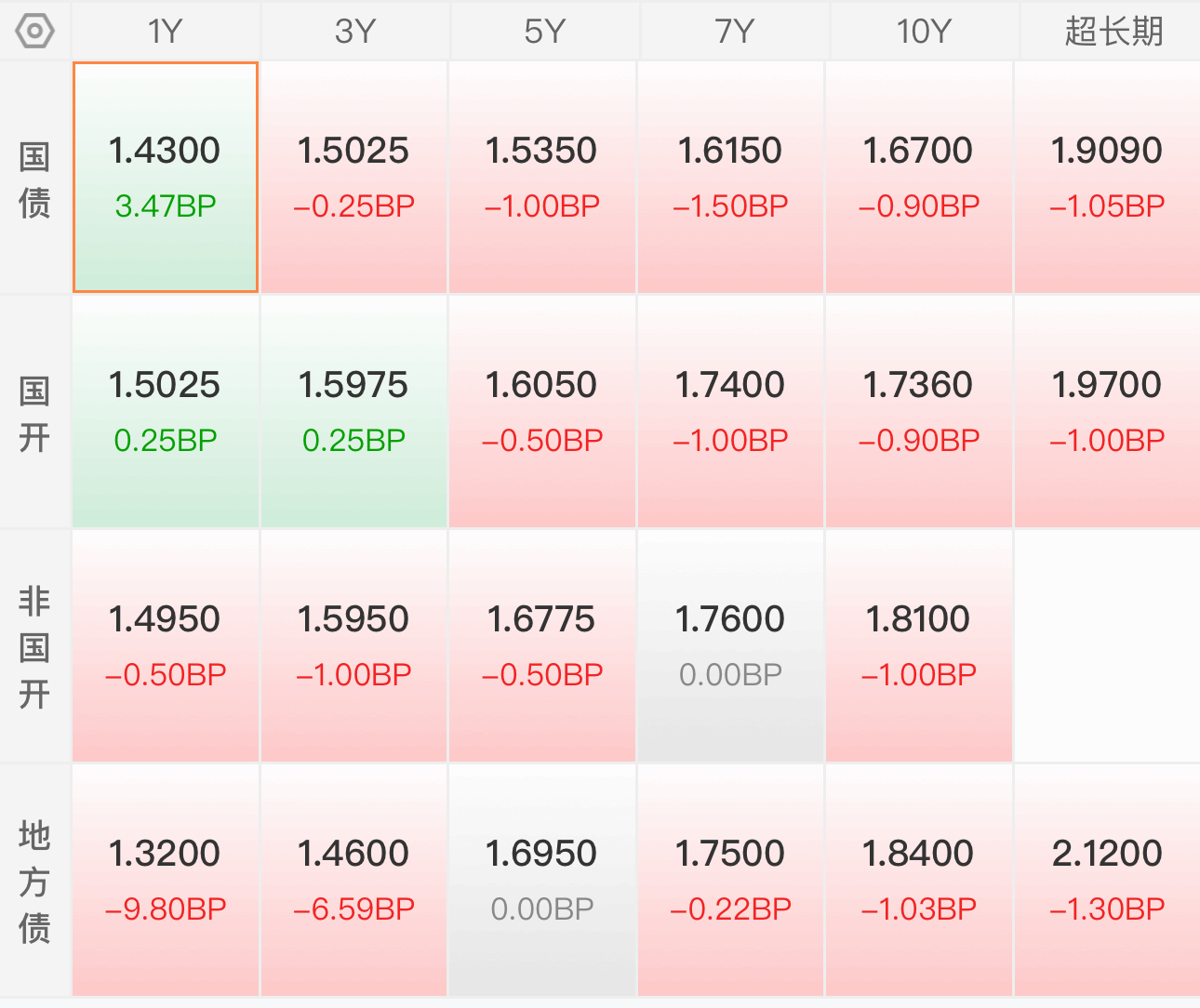The width and height of the screenshot is (1200, 1008).
Task: Select the 1Y maturity column header
Action: coord(166,31)
